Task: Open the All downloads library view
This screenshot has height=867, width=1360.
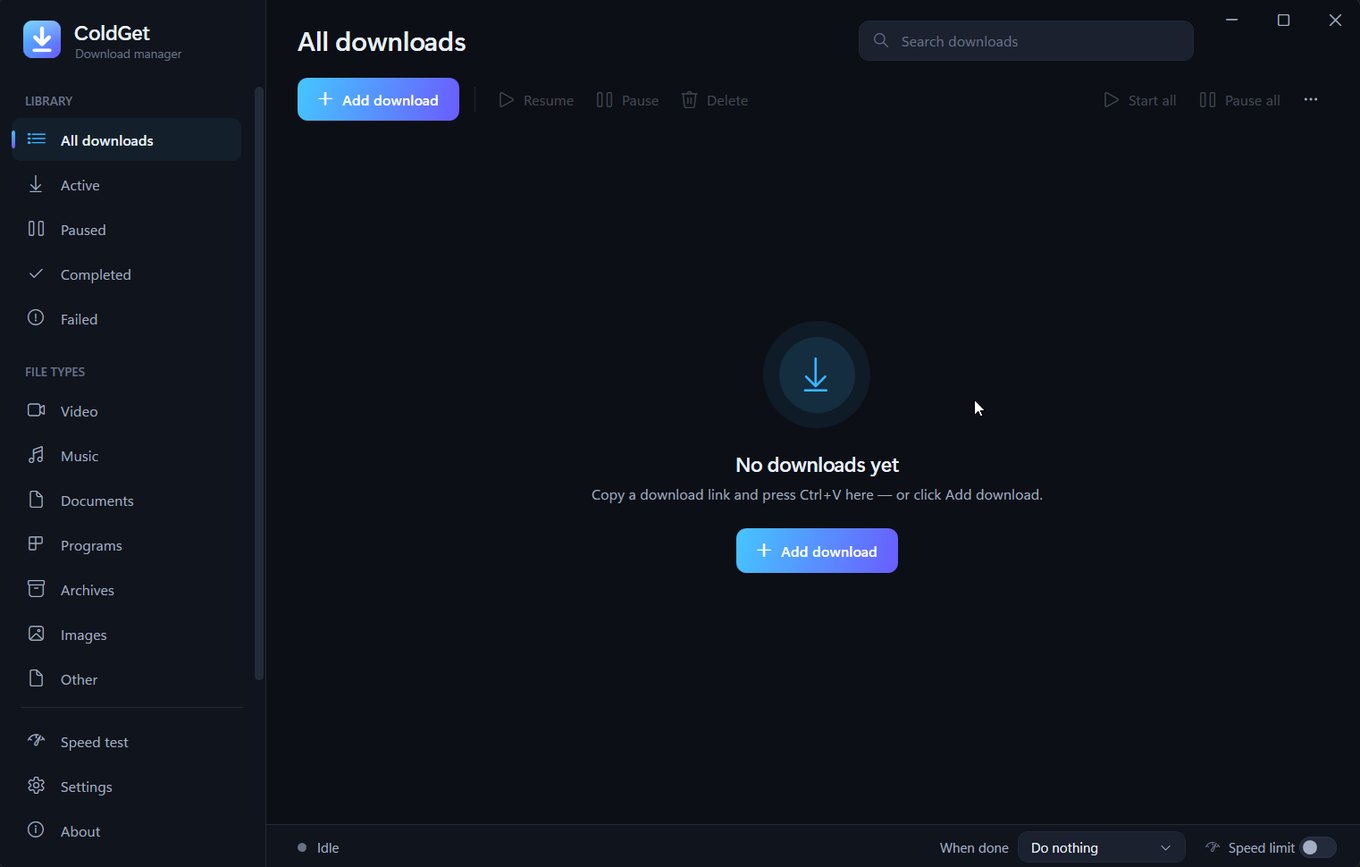Action: click(127, 140)
